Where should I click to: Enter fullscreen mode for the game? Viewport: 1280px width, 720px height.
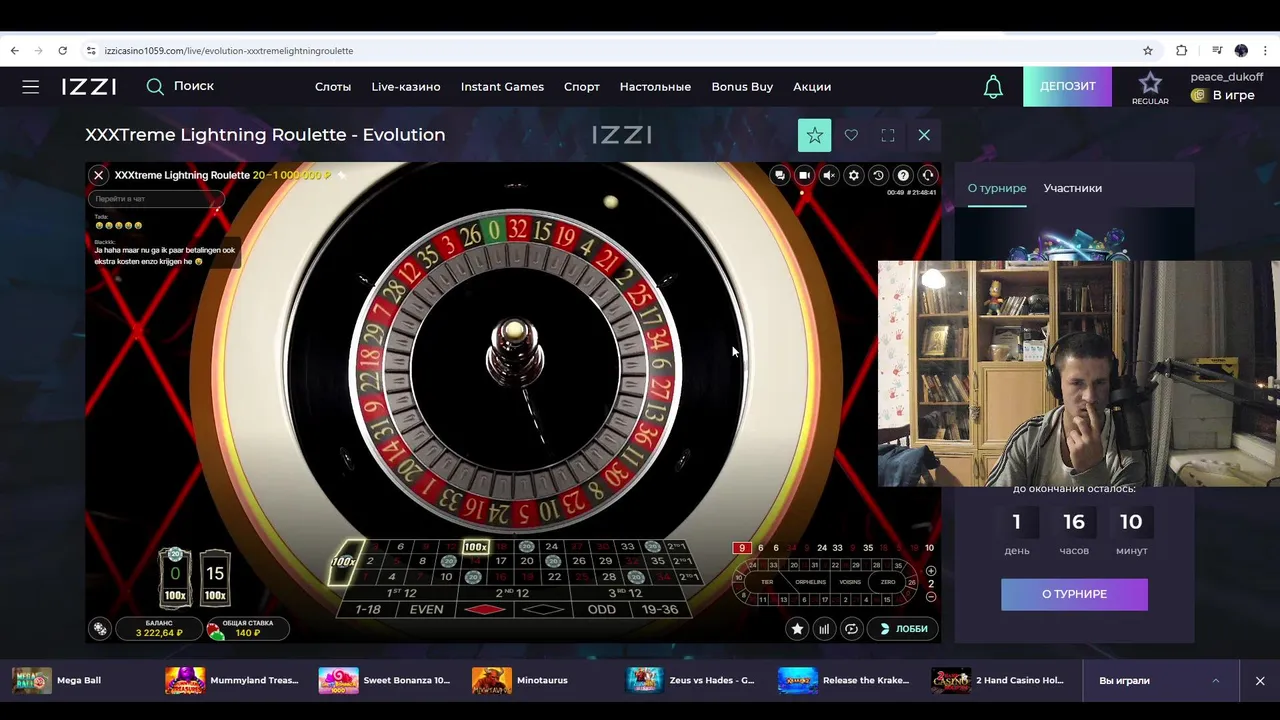click(887, 135)
